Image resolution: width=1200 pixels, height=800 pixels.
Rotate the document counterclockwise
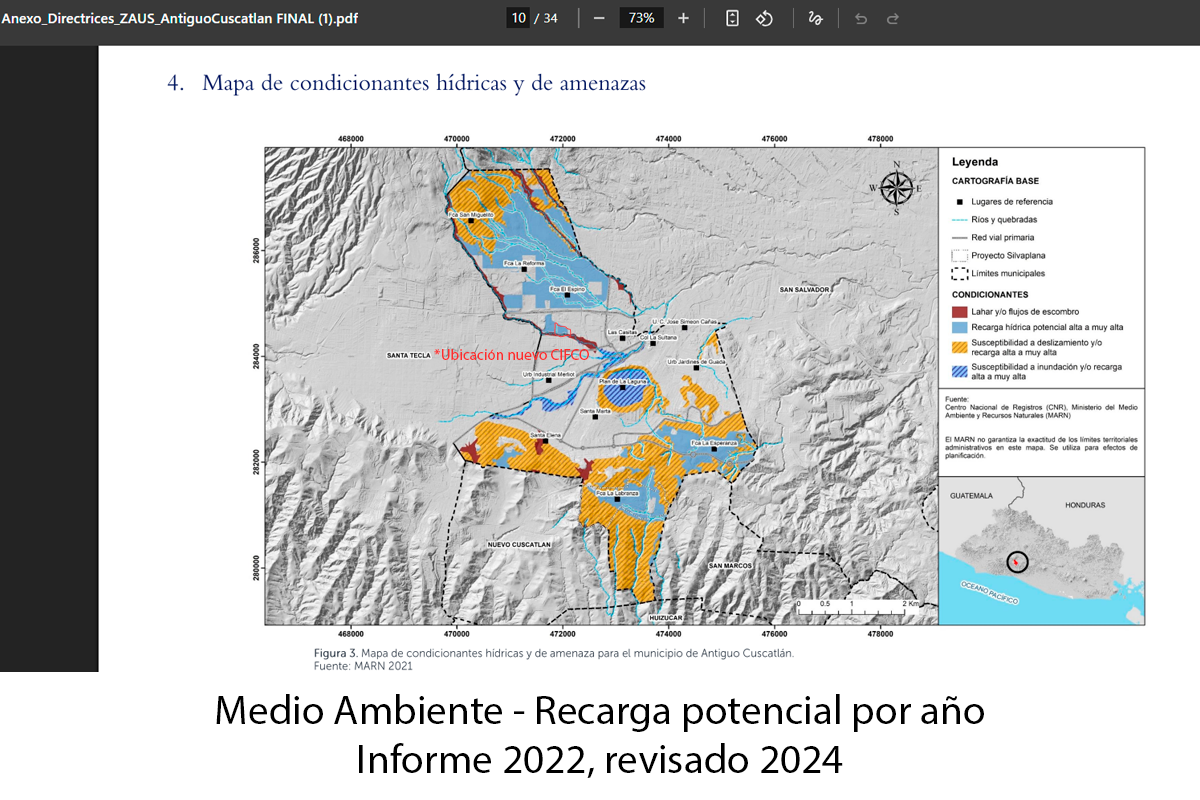click(x=764, y=18)
